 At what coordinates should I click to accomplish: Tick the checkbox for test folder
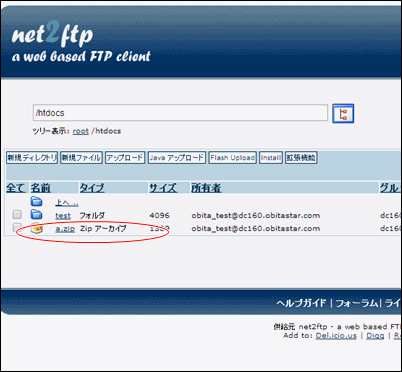coord(17,214)
